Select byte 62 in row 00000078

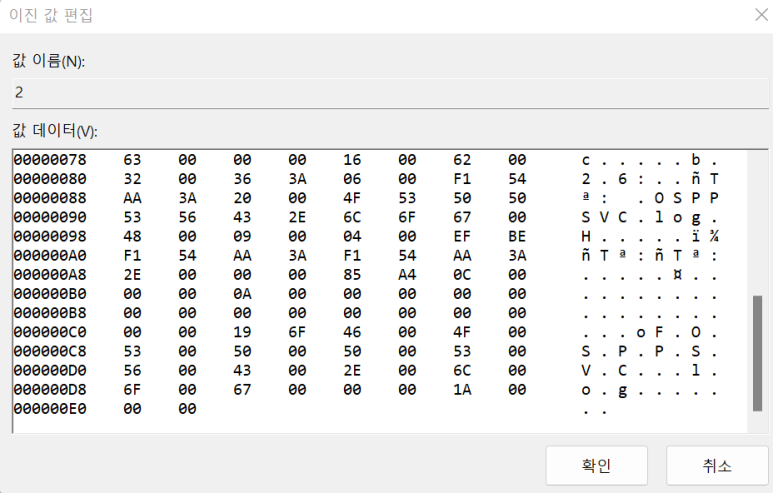pyautogui.click(x=462, y=160)
